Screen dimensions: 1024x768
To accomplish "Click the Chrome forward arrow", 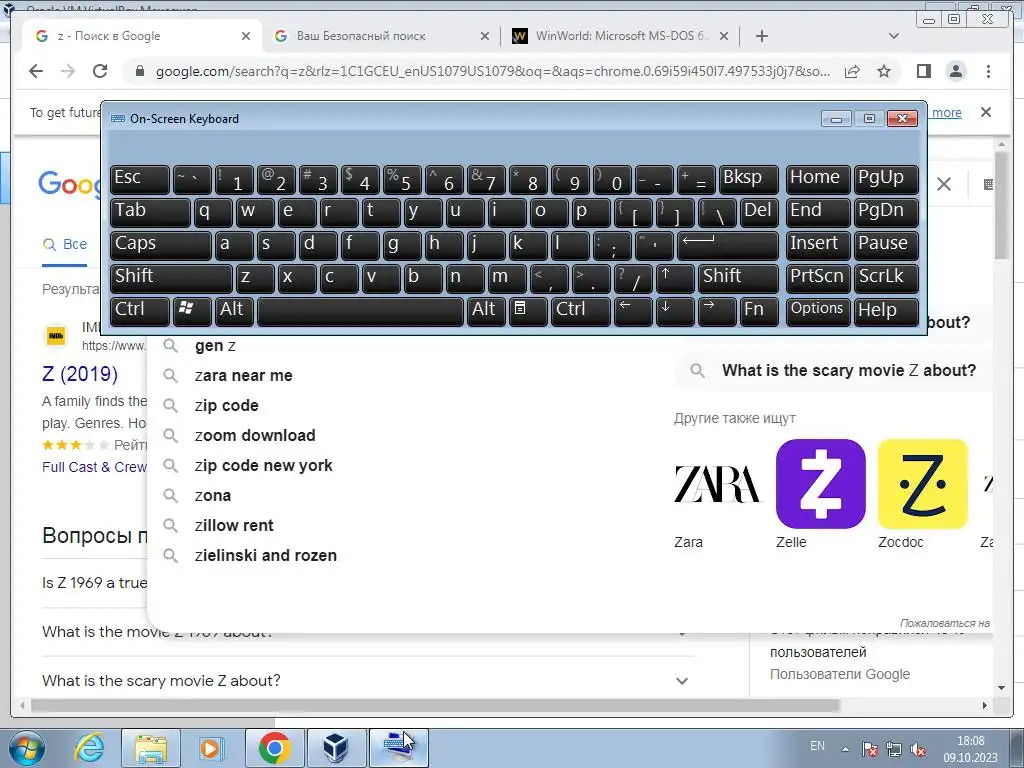I will (x=68, y=71).
